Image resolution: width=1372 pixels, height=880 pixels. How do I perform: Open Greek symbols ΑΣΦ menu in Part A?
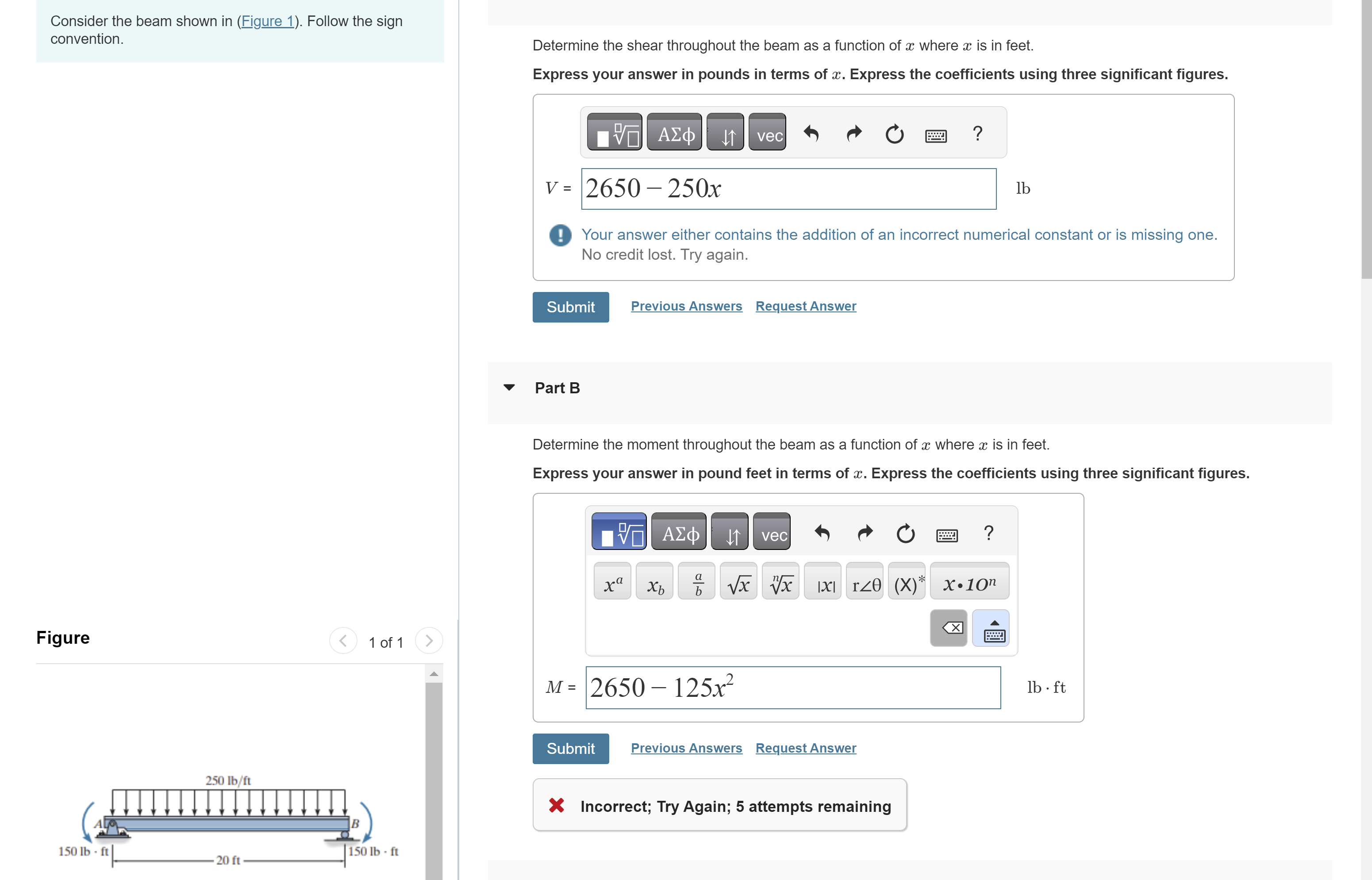pos(675,133)
